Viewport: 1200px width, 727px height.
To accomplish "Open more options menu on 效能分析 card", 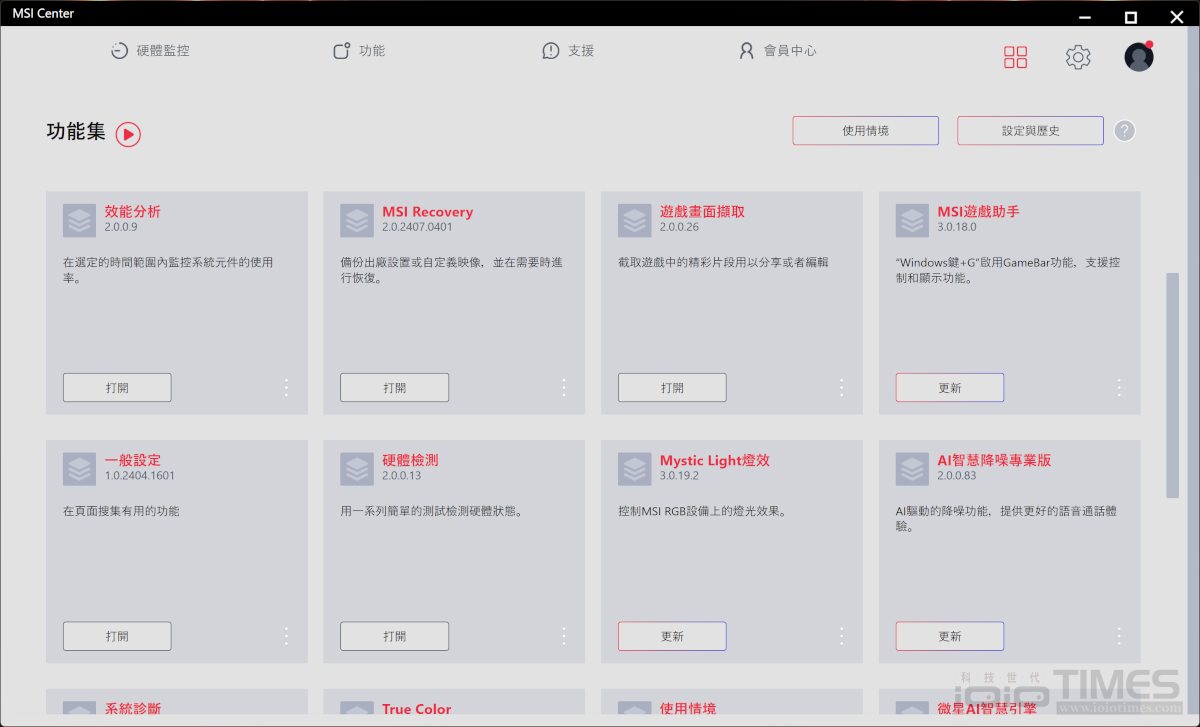I will point(286,387).
